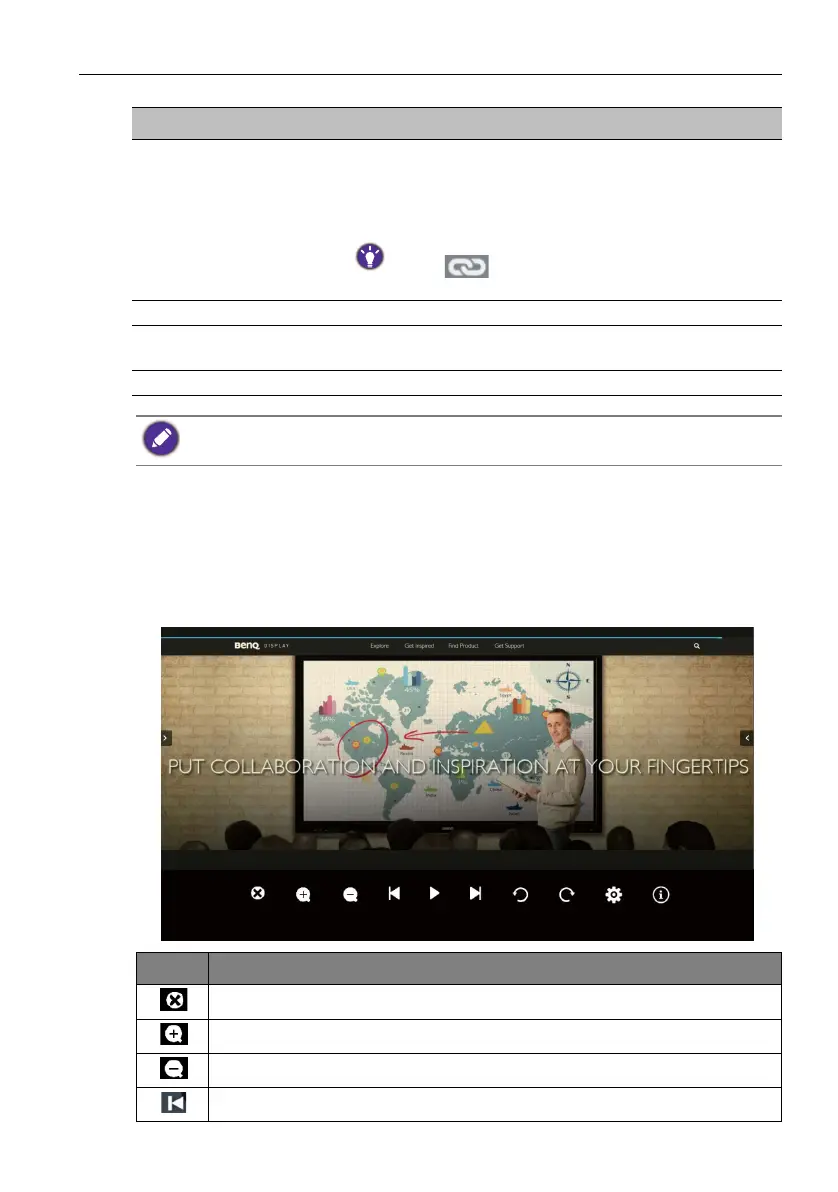The height and width of the screenshot is (1192, 838).
Task: Click the search magnifier icon on the BenQ site
Action: point(697,646)
